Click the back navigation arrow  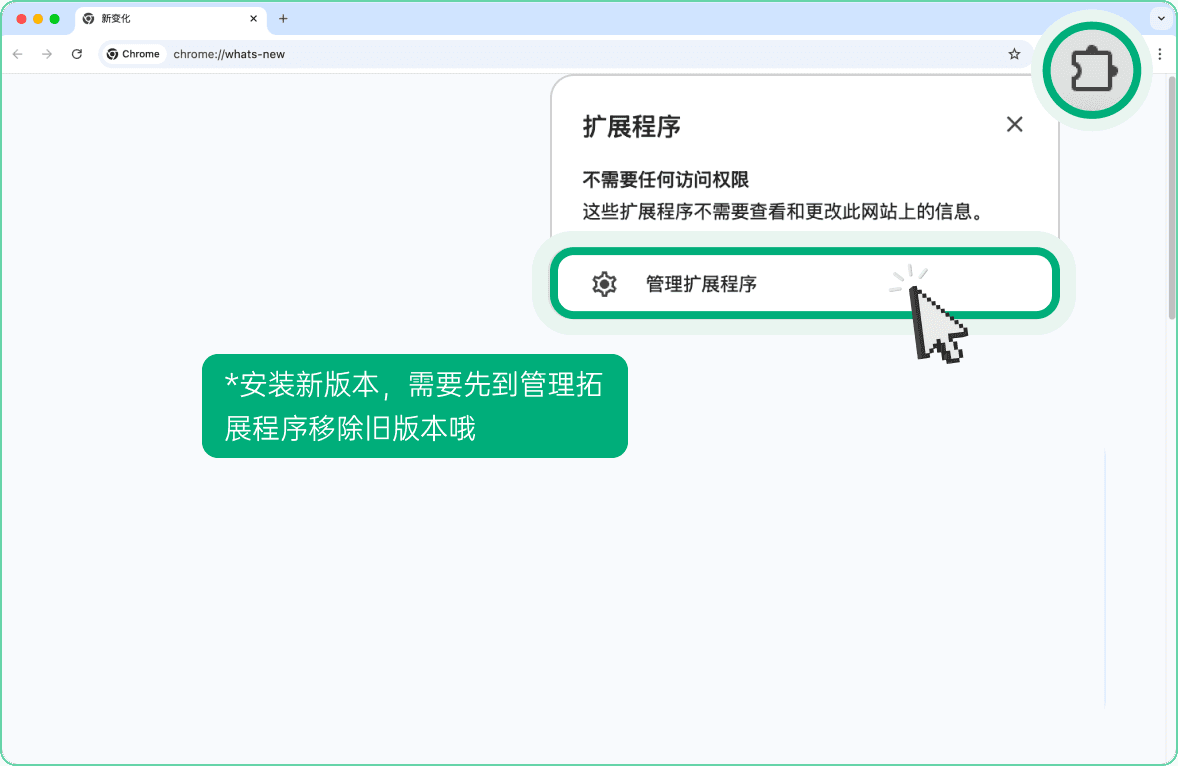click(17, 53)
